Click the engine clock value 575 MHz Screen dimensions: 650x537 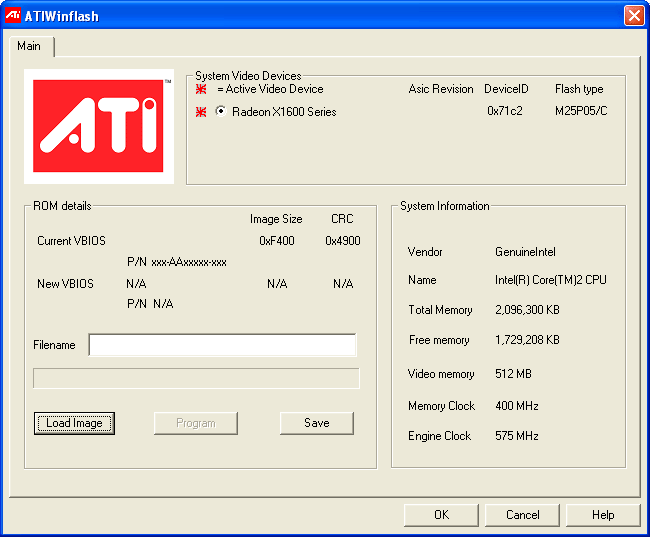(517, 436)
